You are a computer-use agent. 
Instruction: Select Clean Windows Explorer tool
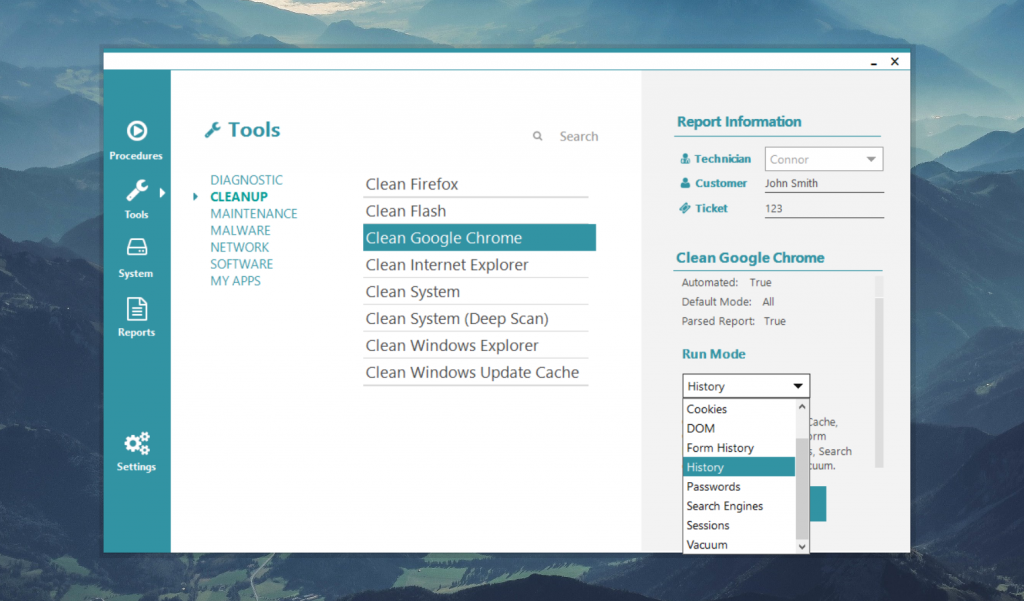pos(475,345)
